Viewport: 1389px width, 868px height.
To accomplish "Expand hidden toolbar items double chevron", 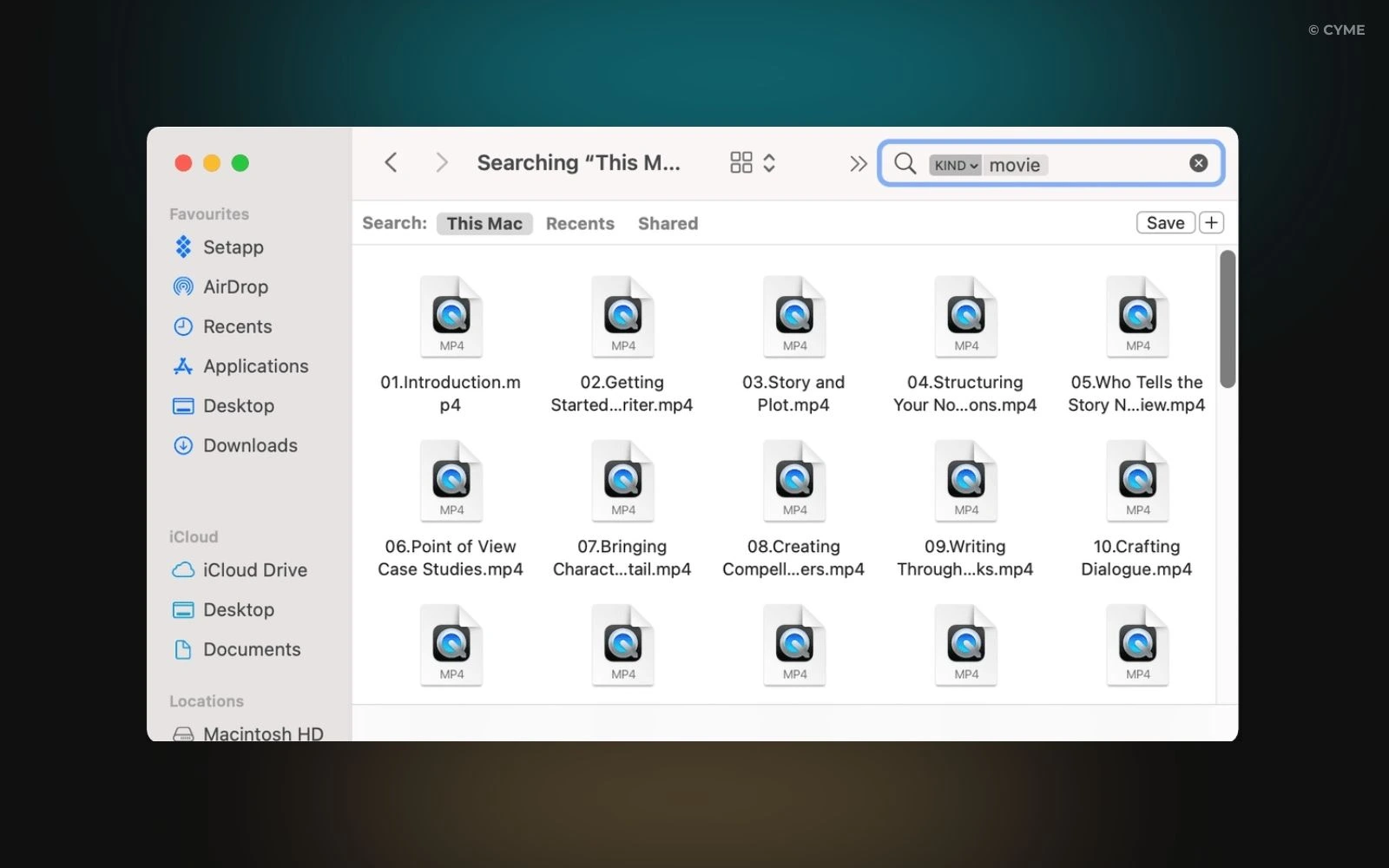I will (x=859, y=163).
